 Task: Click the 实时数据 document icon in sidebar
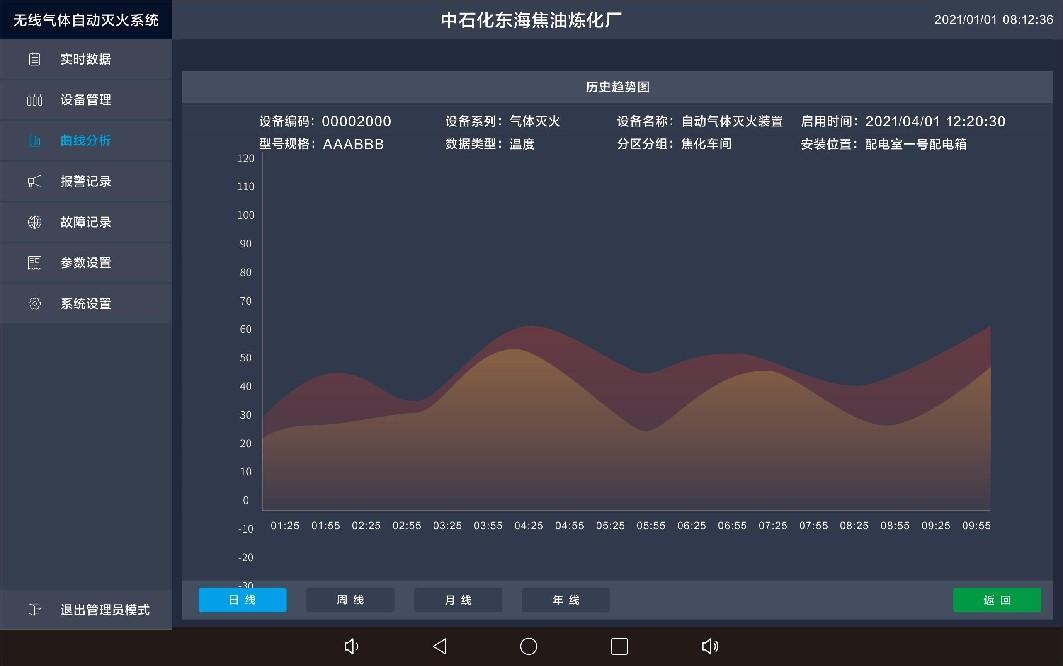coord(35,59)
